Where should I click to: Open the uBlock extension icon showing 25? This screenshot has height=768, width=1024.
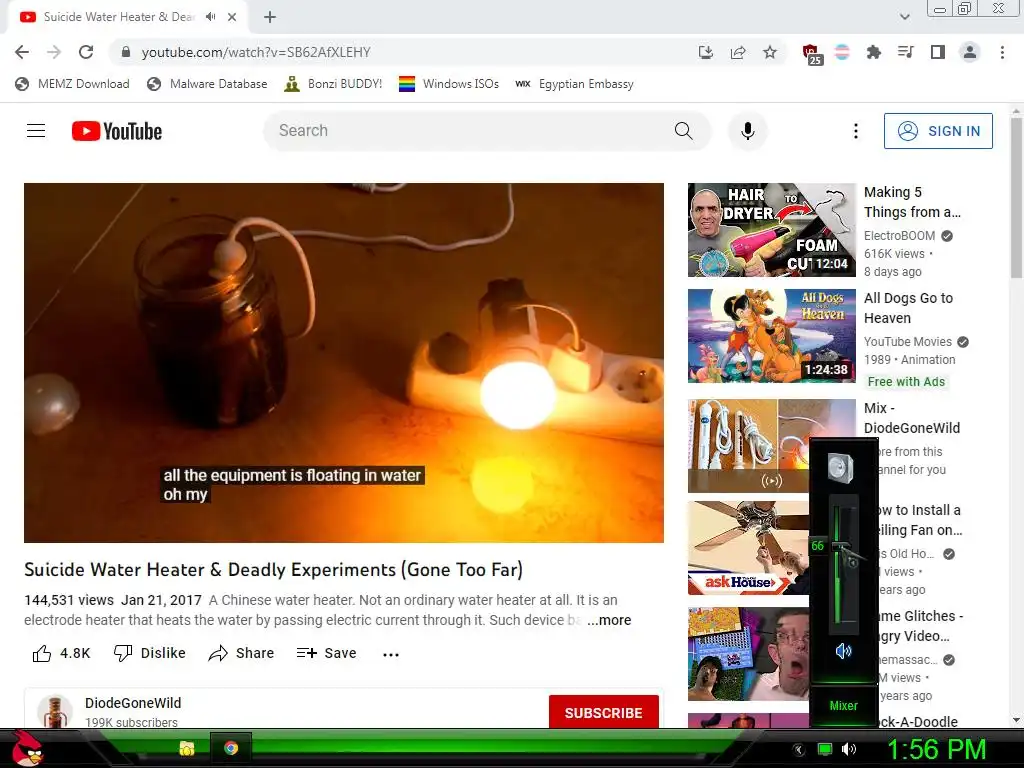point(811,54)
